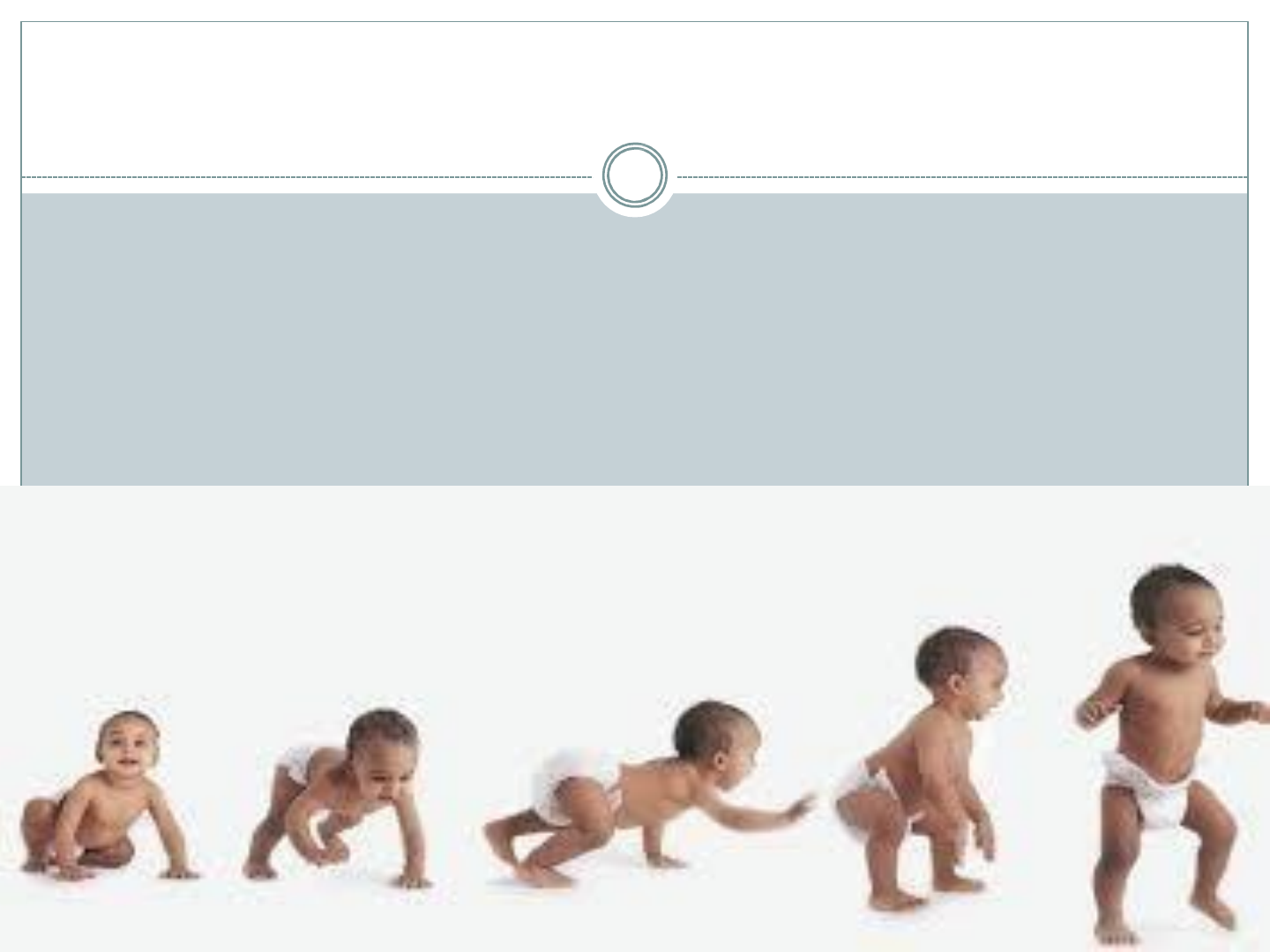This screenshot has height=952, width=1270.
Task: Click the standing baby's white diaper
Action: 1147,789
